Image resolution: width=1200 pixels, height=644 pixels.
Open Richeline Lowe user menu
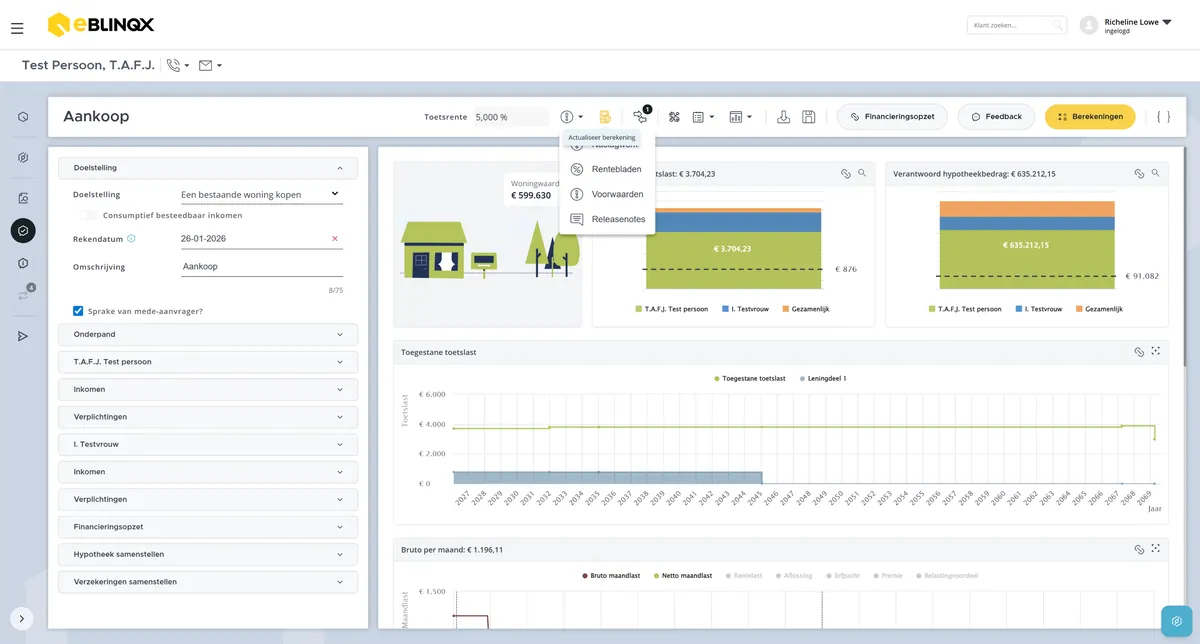(x=1126, y=25)
